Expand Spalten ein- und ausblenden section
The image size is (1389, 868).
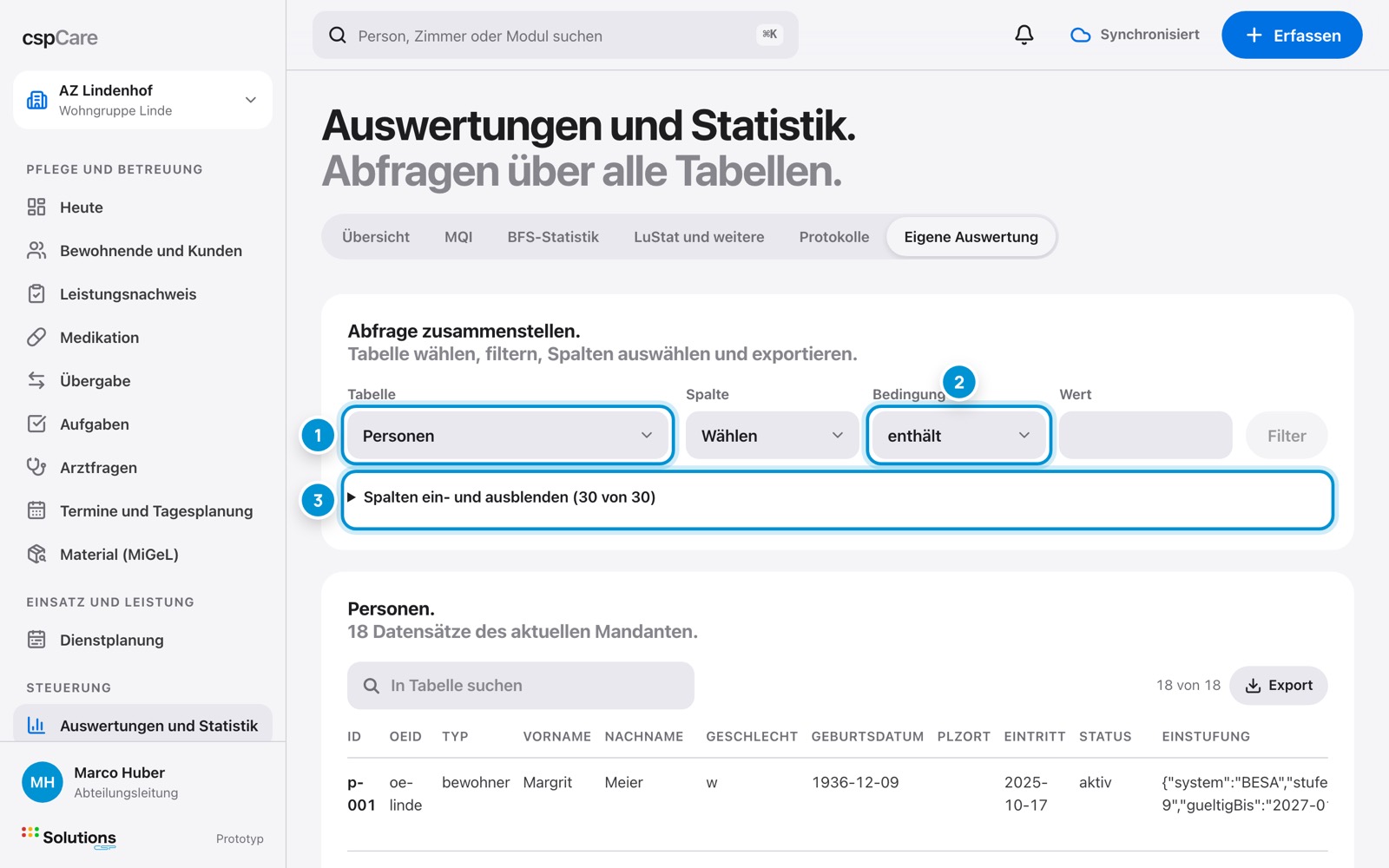click(838, 497)
